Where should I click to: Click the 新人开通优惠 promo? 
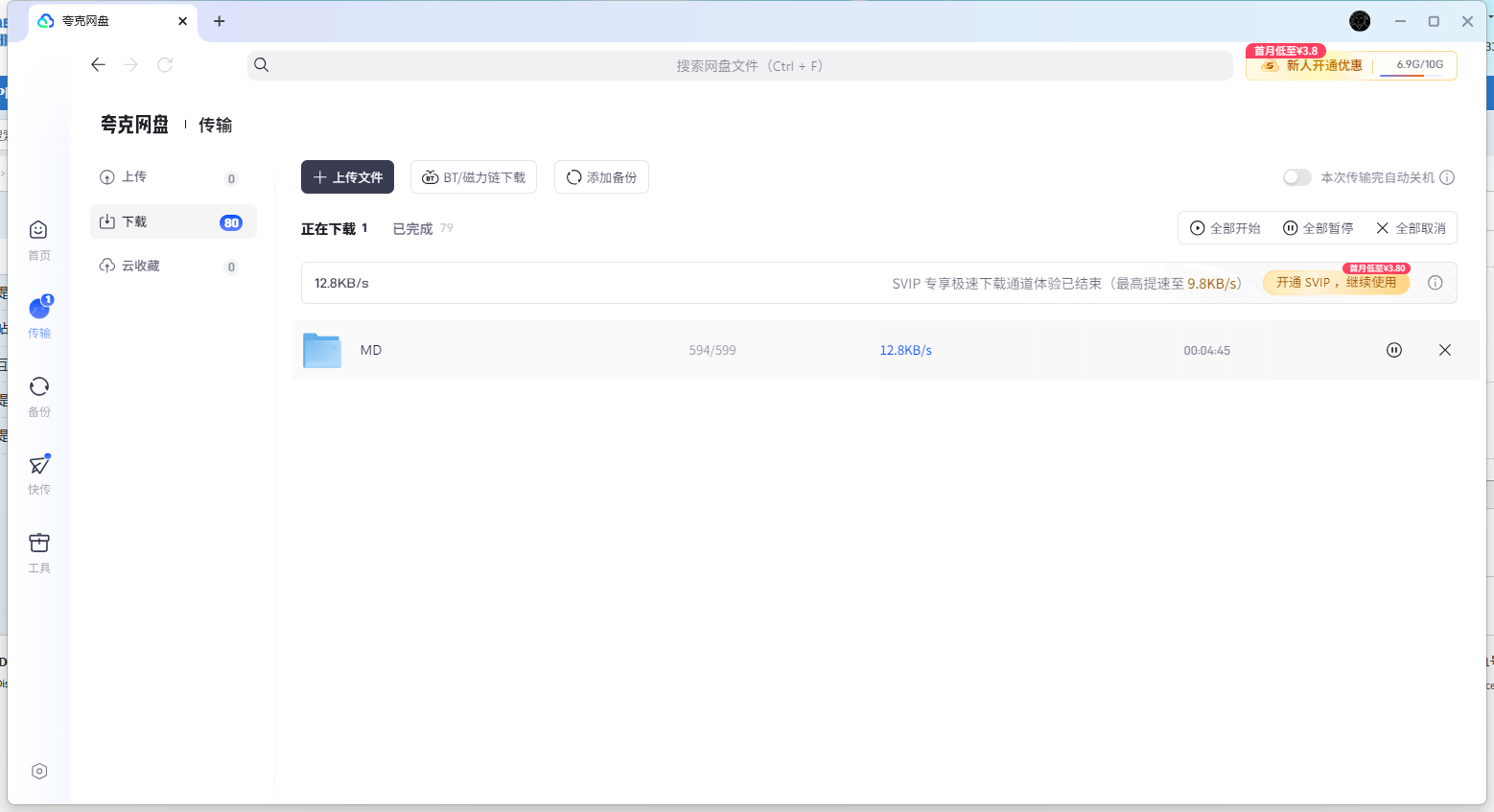[1313, 65]
